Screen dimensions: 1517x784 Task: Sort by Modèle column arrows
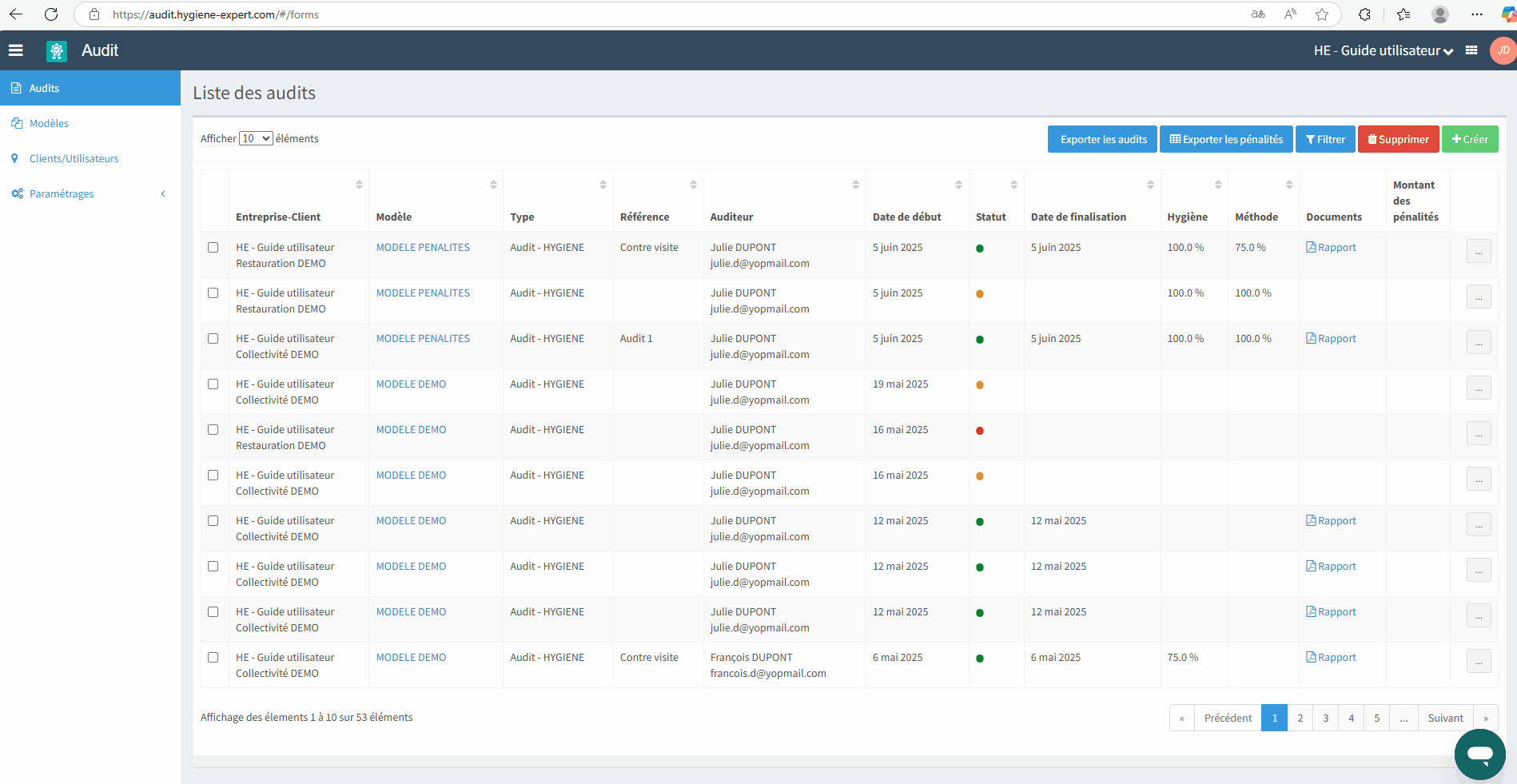point(493,185)
